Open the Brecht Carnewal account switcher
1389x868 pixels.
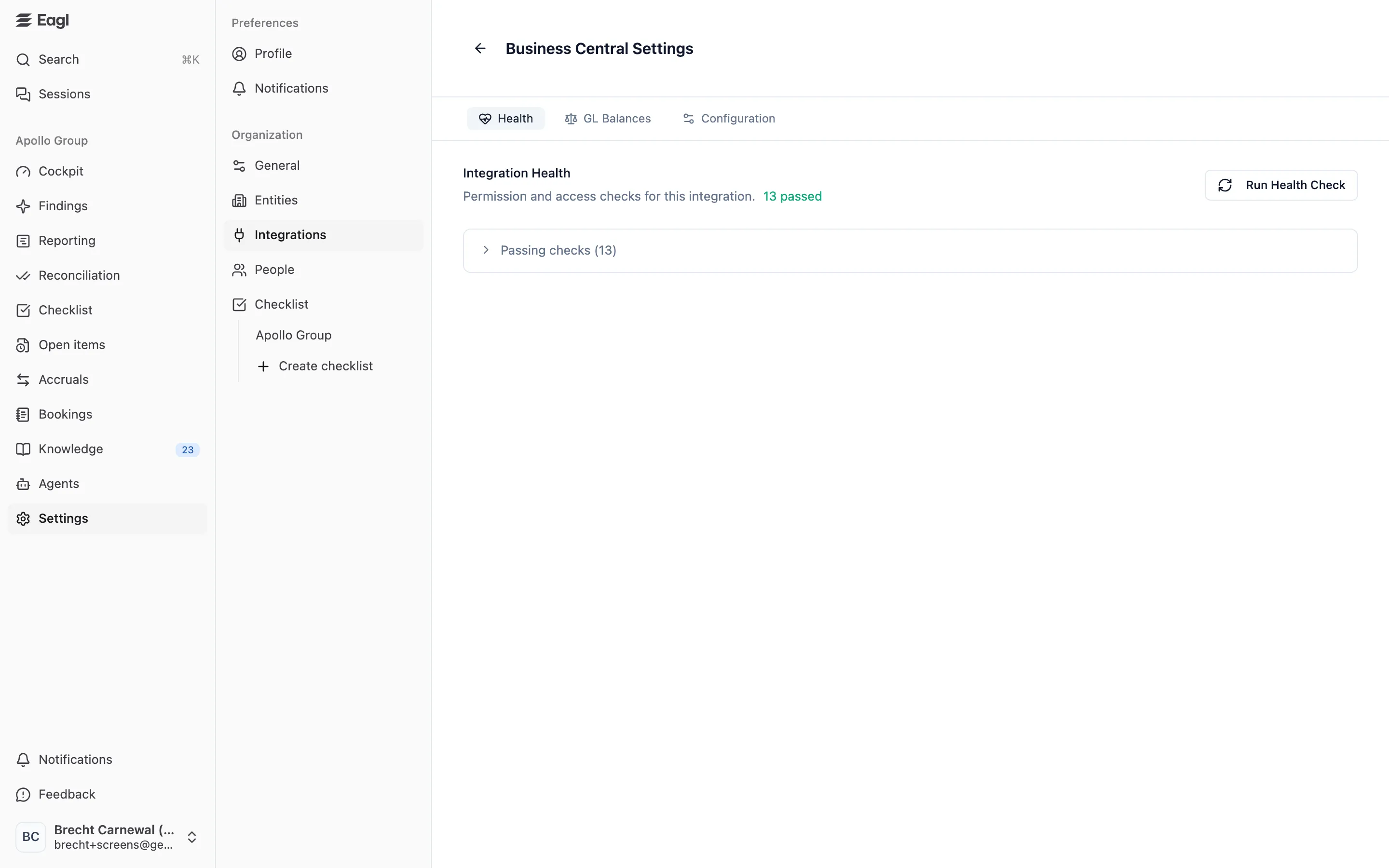tap(108, 837)
